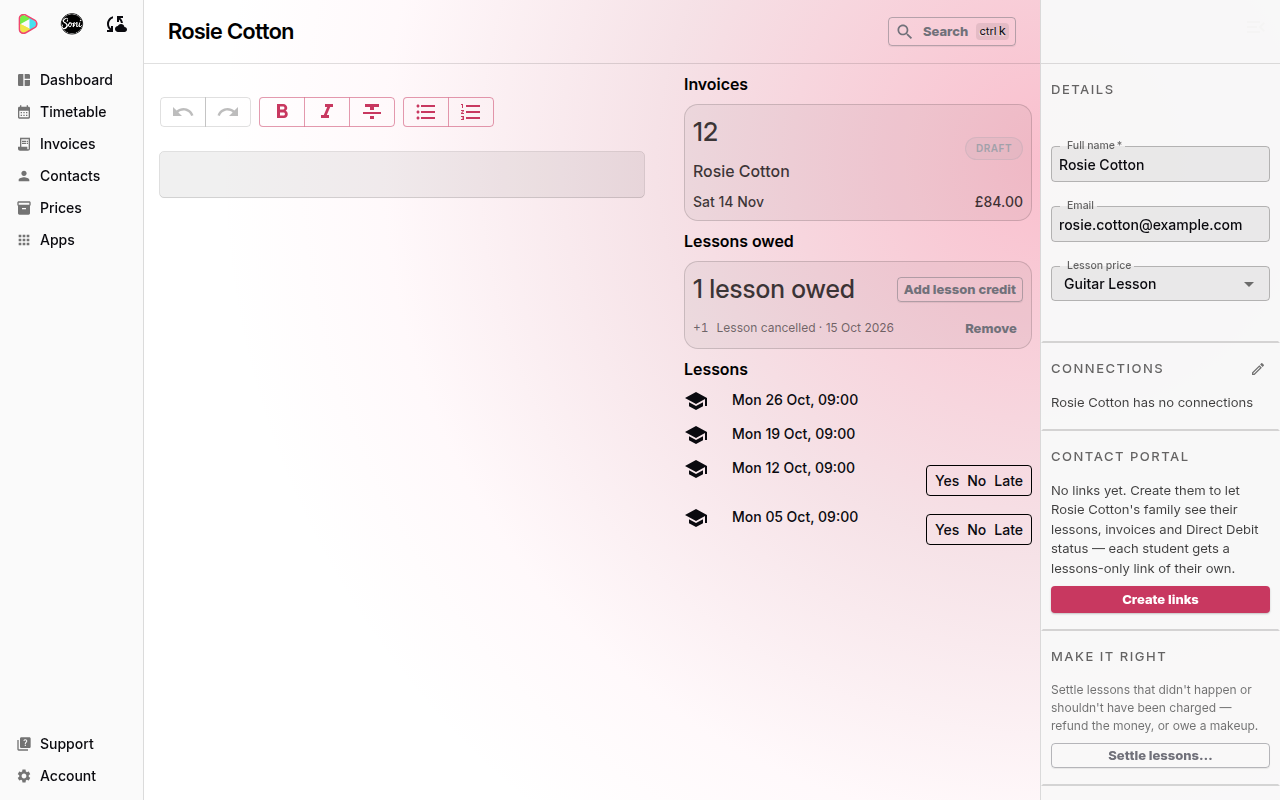This screenshot has width=1280, height=800.
Task: Click the magnifier icon in Search
Action: (905, 32)
